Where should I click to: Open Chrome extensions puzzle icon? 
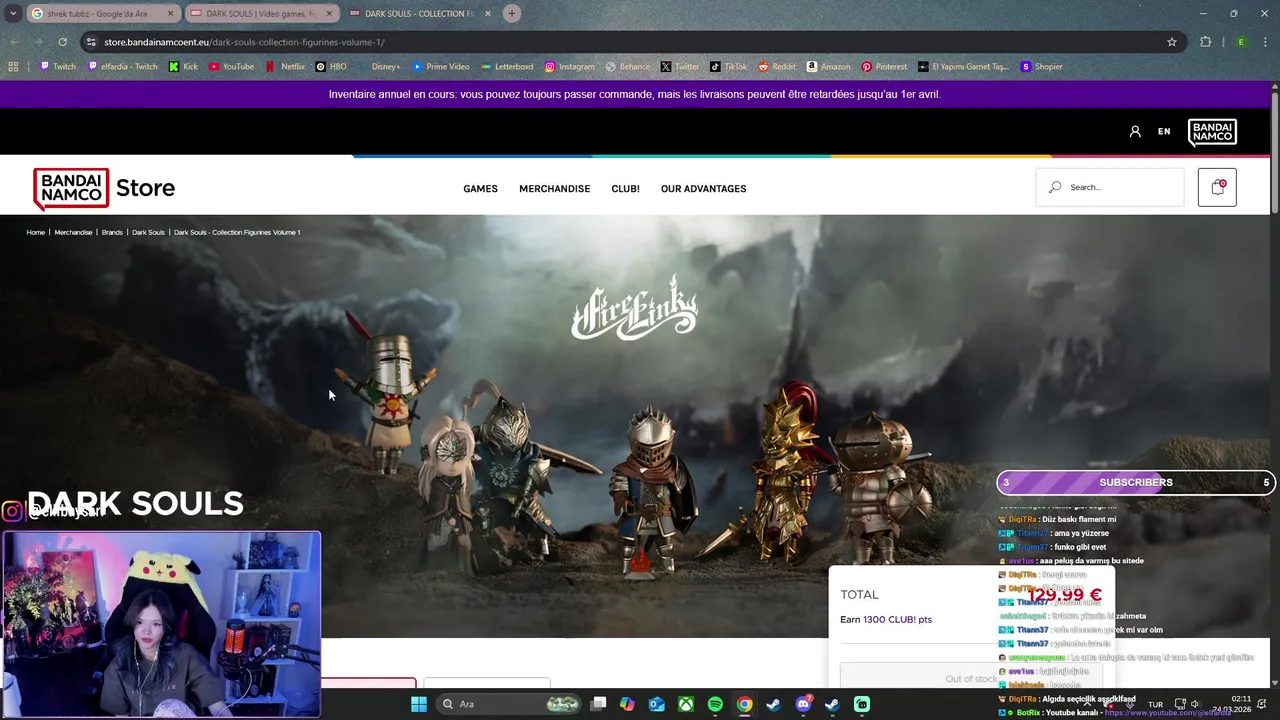(x=1205, y=42)
